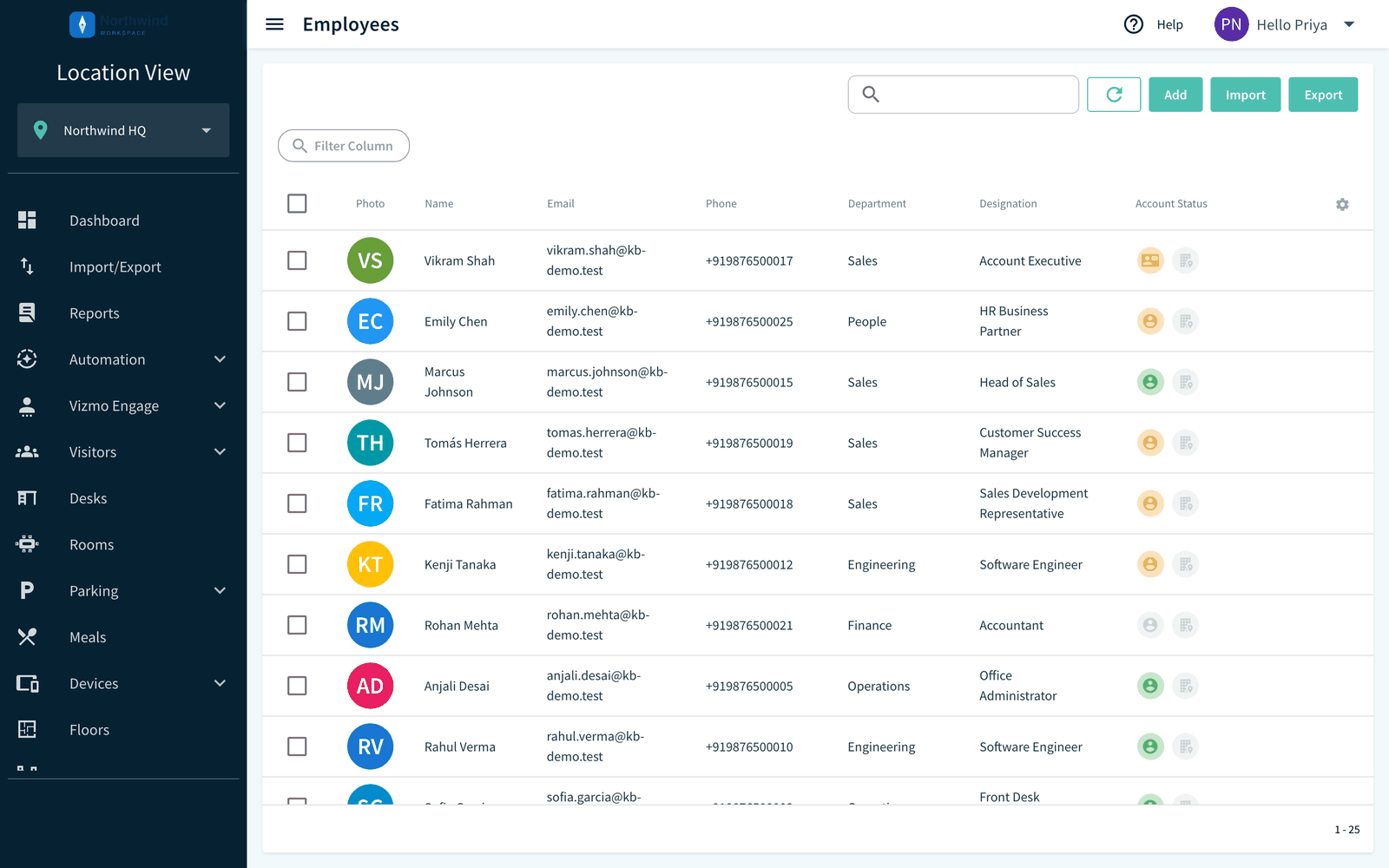Screen dimensions: 1389x868
Task: Click Kenji Tanaka's desk assignment icon
Action: pyautogui.click(x=1185, y=564)
